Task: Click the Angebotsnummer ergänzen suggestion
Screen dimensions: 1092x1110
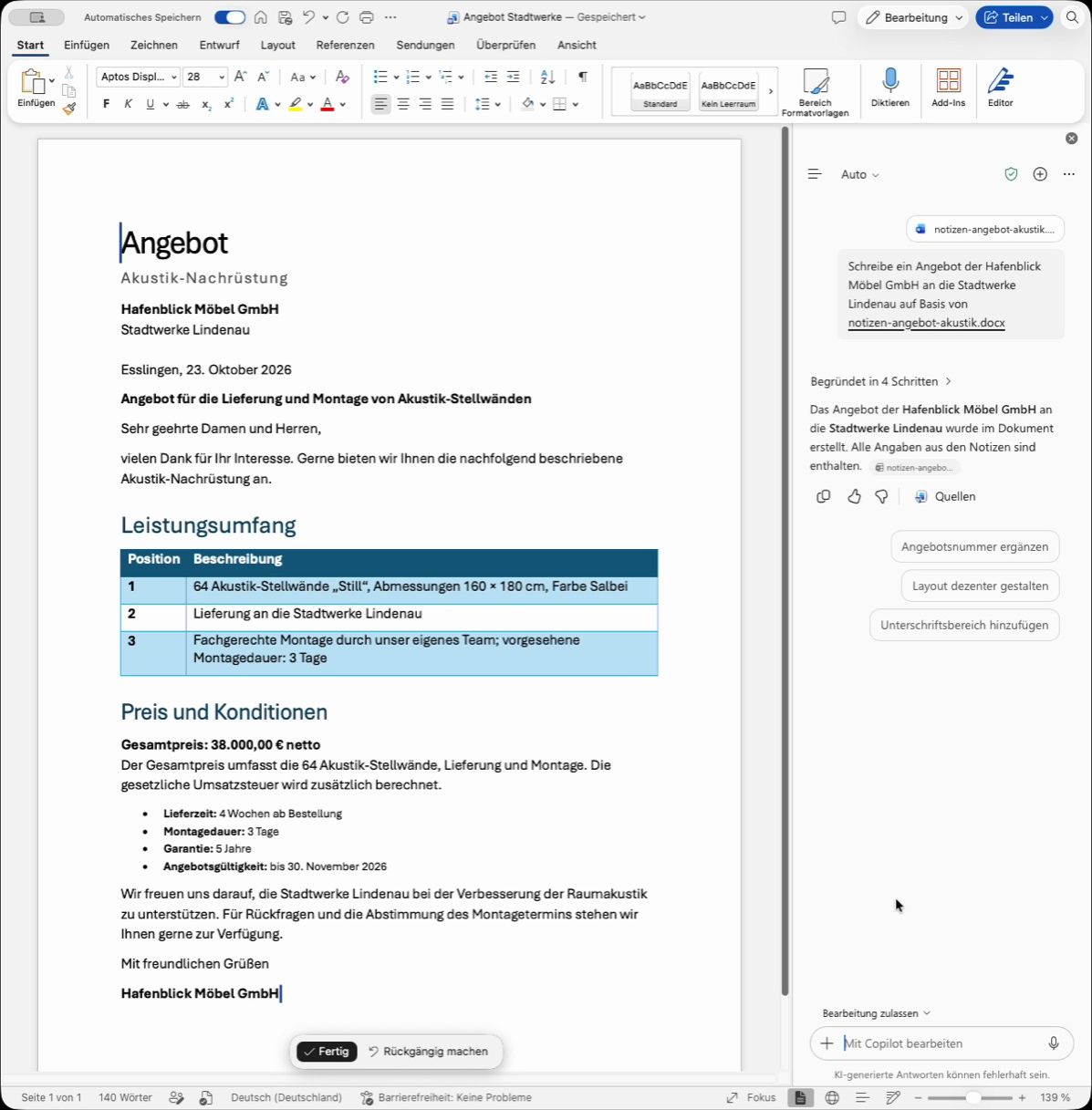Action: (974, 547)
